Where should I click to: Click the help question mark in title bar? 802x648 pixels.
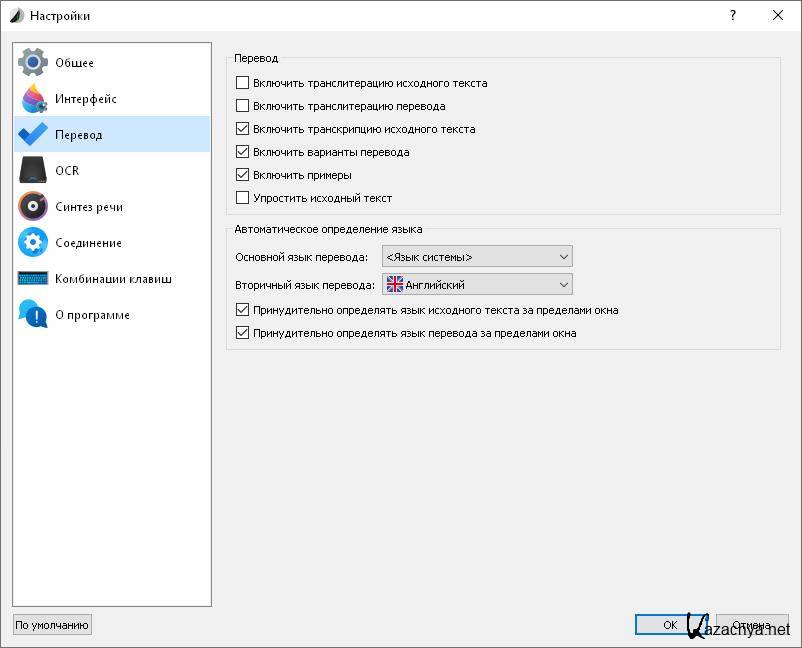point(733,15)
